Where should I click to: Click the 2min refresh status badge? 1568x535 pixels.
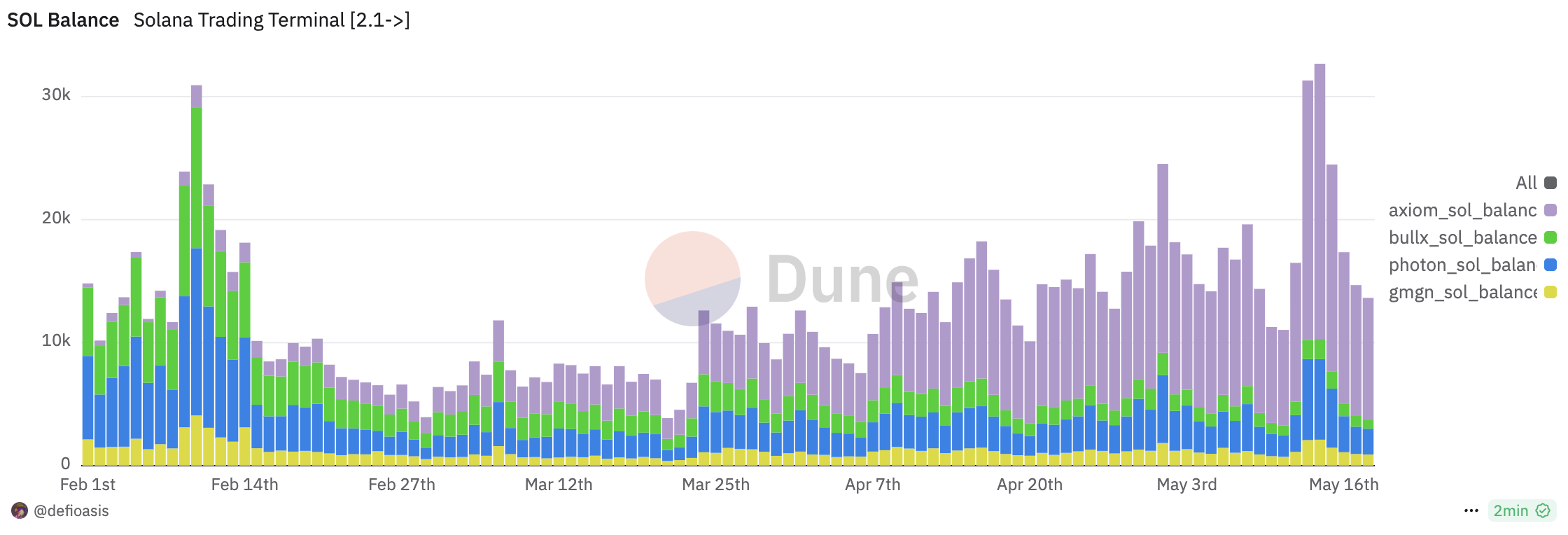click(1511, 510)
